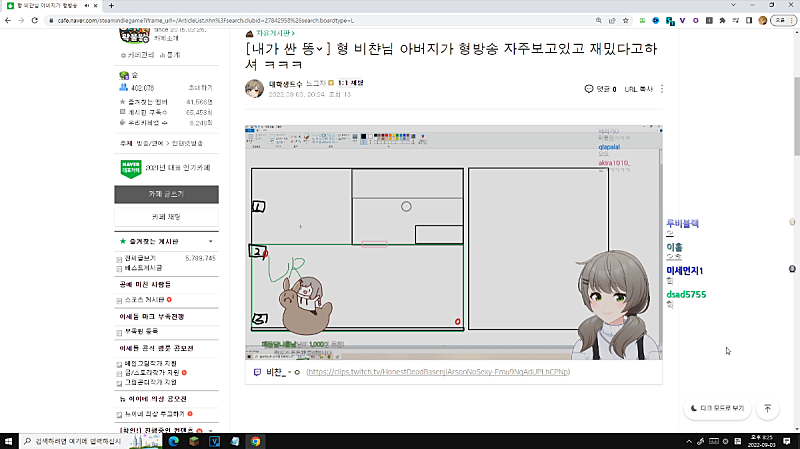
Task: Reload the page with the refresh icon
Action: tap(34, 20)
